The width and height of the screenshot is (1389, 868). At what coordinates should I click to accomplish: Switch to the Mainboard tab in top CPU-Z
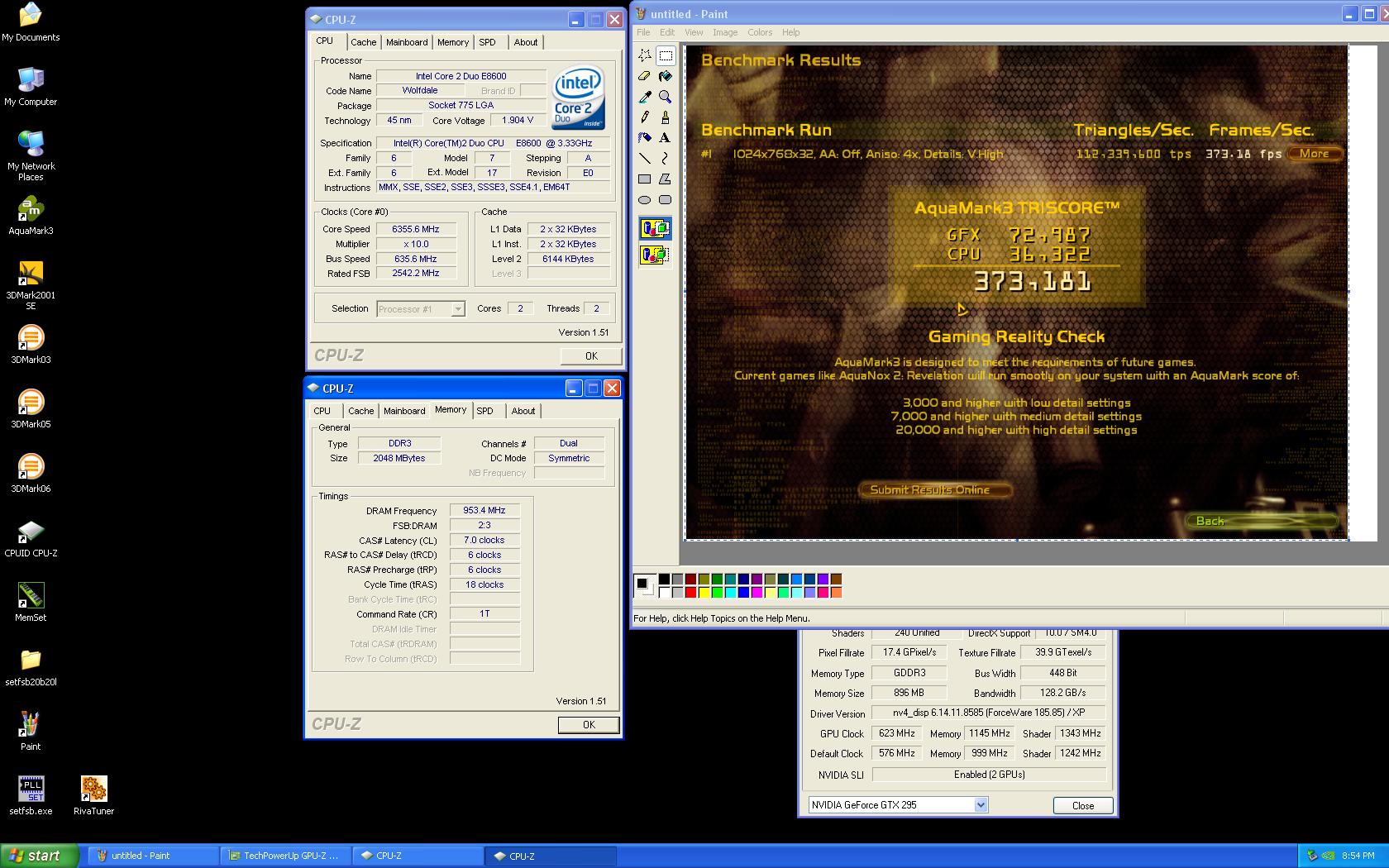[x=407, y=42]
